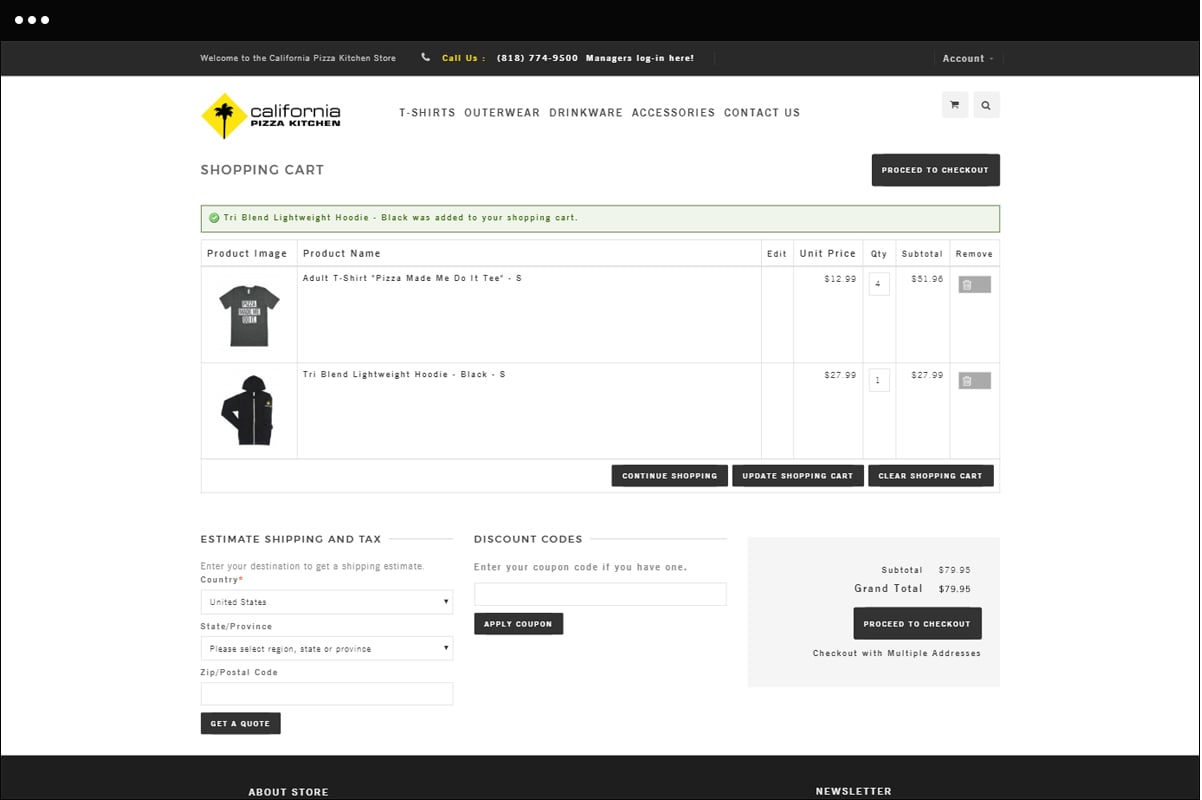Screen dimensions: 1202x800
Task: Click Clear Shopping Cart button
Action: coord(930,476)
